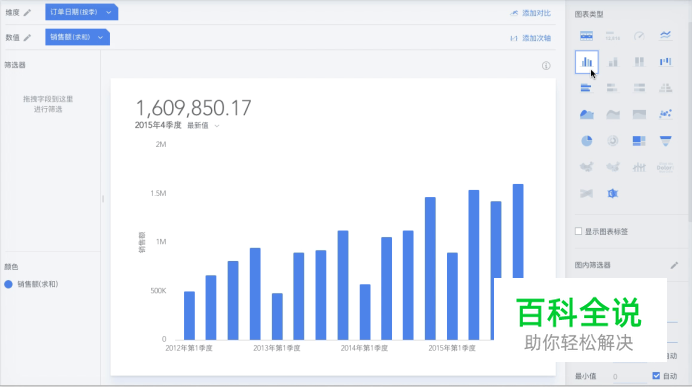The image size is (692, 387).
Task: Select the gauge chart type icon
Action: (x=639, y=36)
